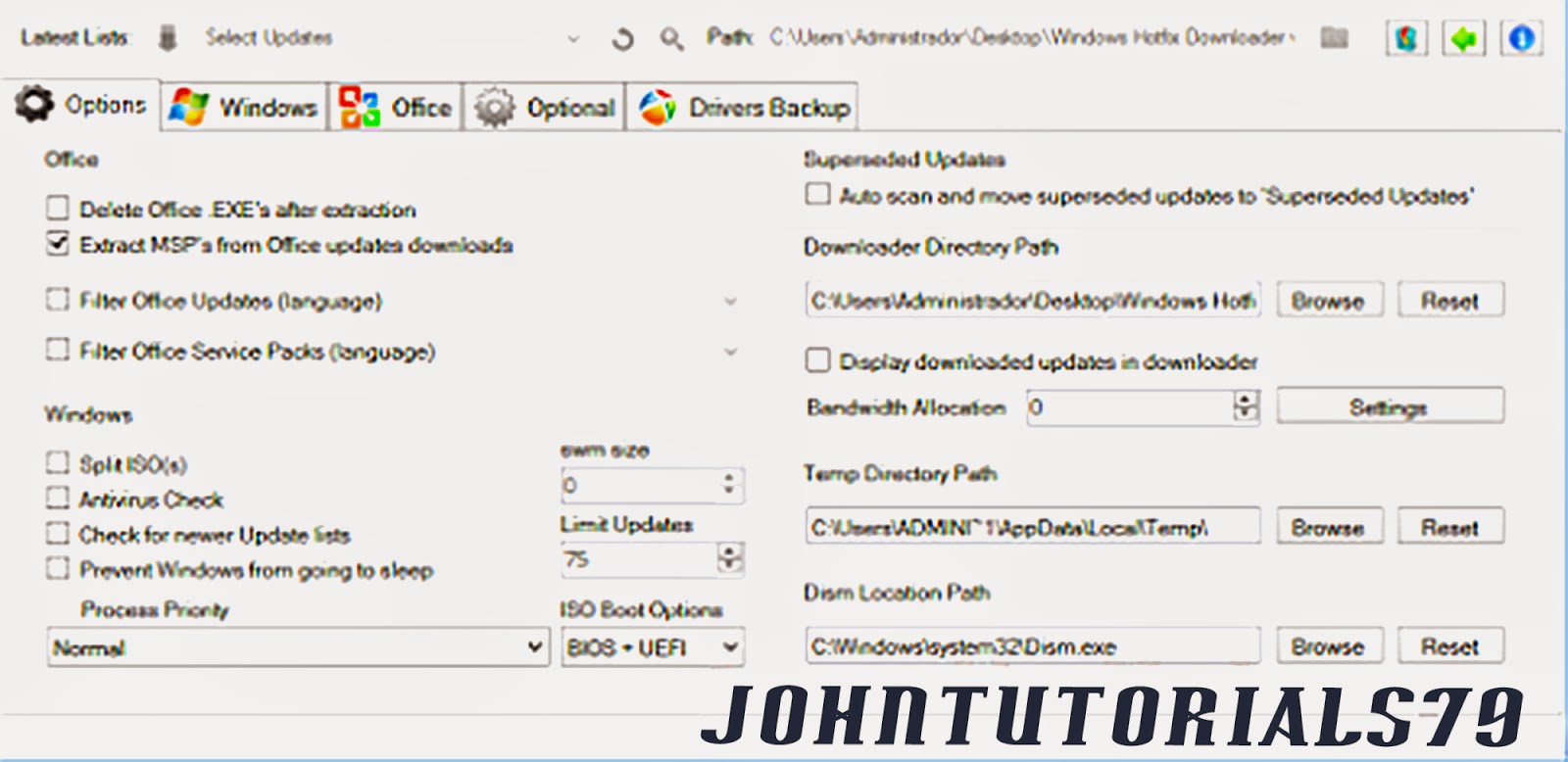
Task: Click the Temp Directory Path field
Action: (x=1033, y=527)
